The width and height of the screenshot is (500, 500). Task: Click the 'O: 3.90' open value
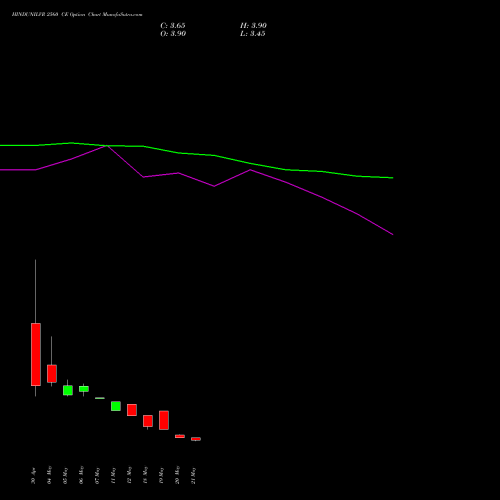tap(173, 34)
